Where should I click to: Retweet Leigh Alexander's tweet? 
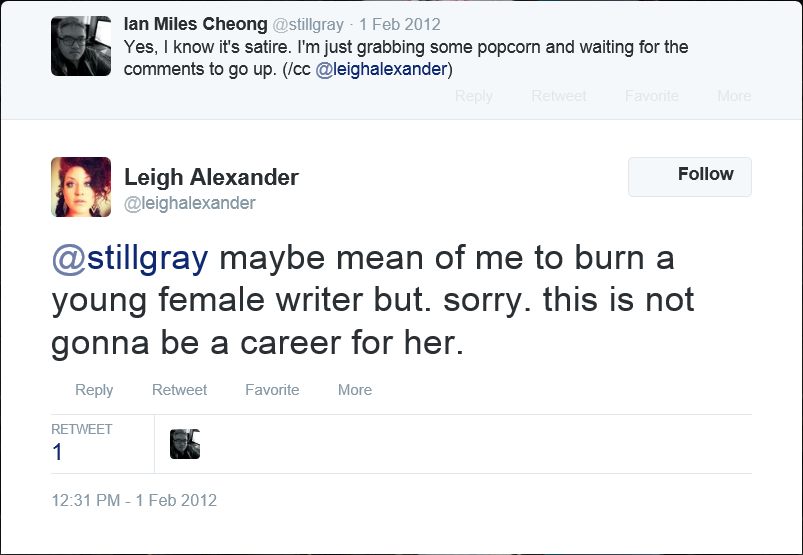coord(179,390)
